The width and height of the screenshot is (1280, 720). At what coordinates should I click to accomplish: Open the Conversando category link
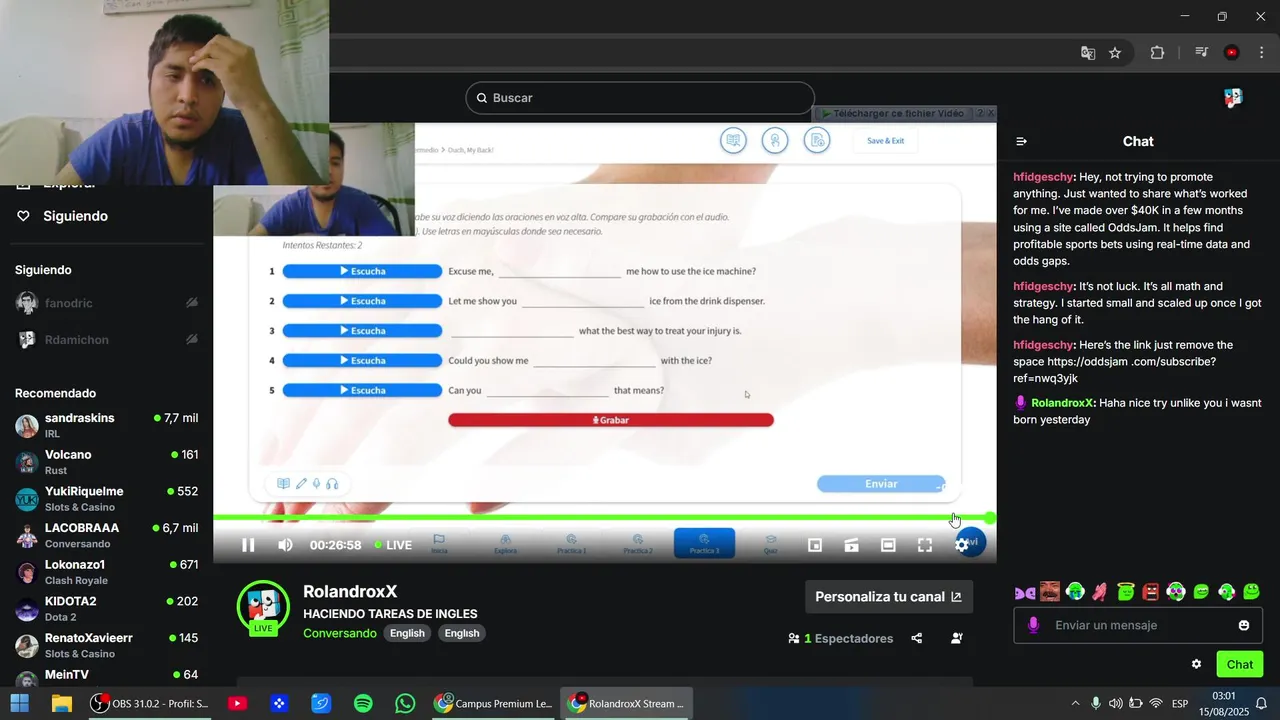pos(340,633)
